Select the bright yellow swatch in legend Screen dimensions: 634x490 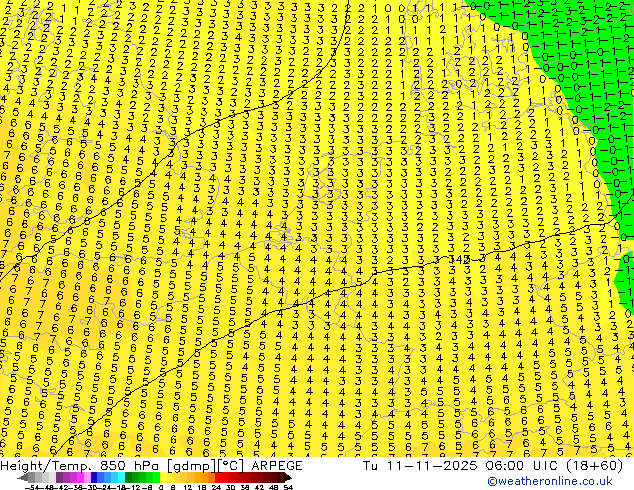click(x=163, y=478)
